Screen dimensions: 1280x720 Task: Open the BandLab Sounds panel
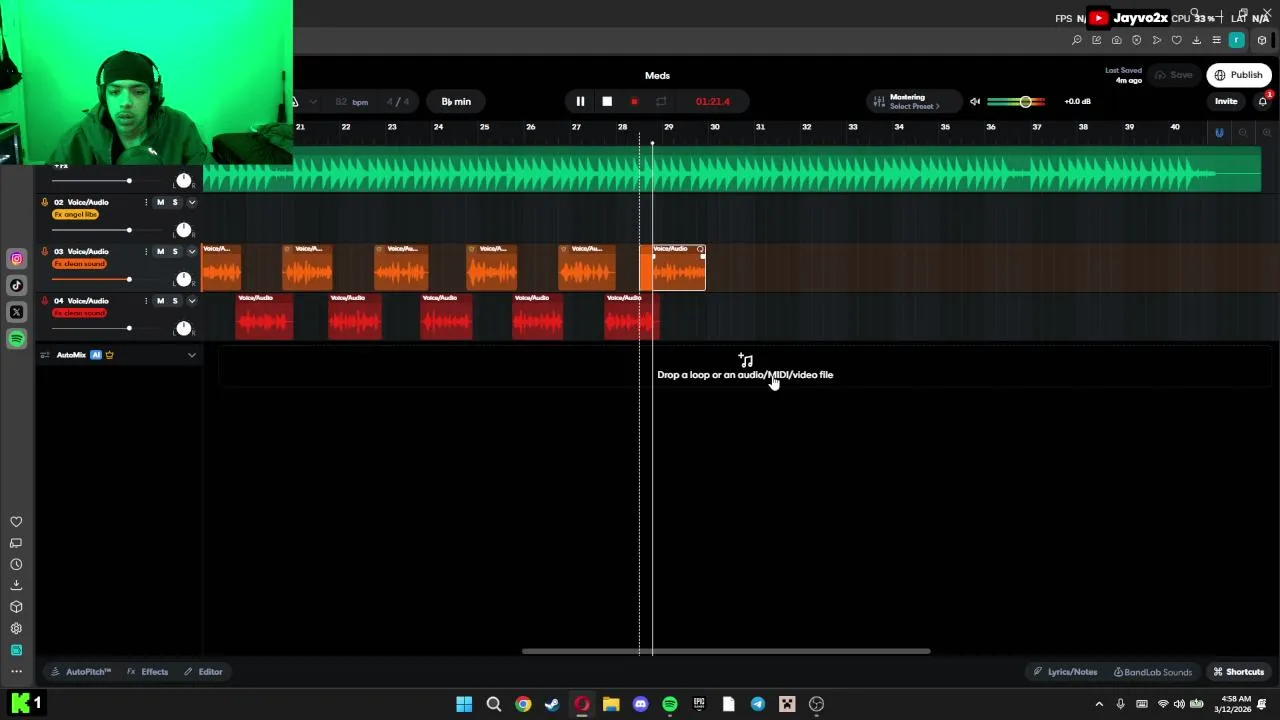pyautogui.click(x=1153, y=672)
